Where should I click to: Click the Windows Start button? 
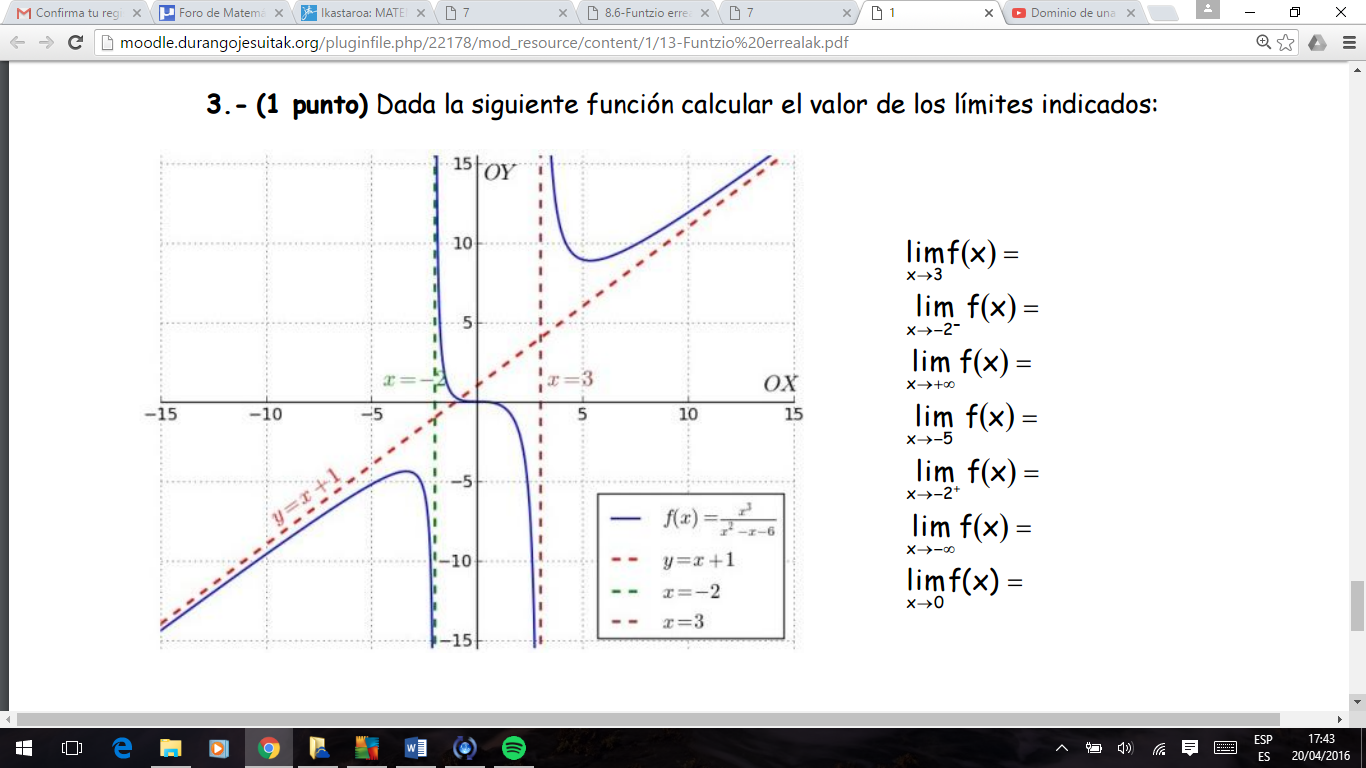click(23, 748)
